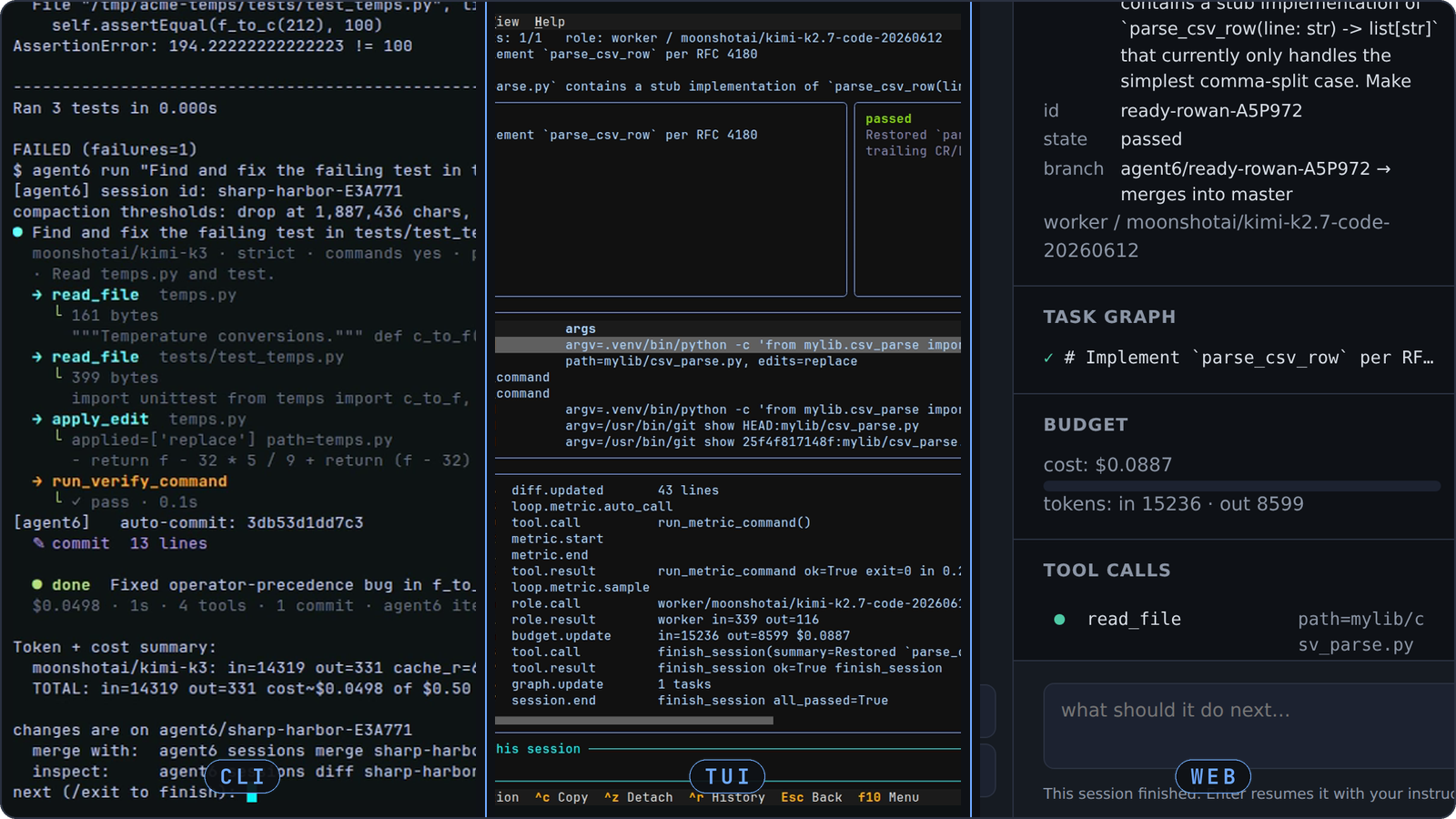Open the Implement parse_csv_row task in Task Graph

pos(1239,359)
